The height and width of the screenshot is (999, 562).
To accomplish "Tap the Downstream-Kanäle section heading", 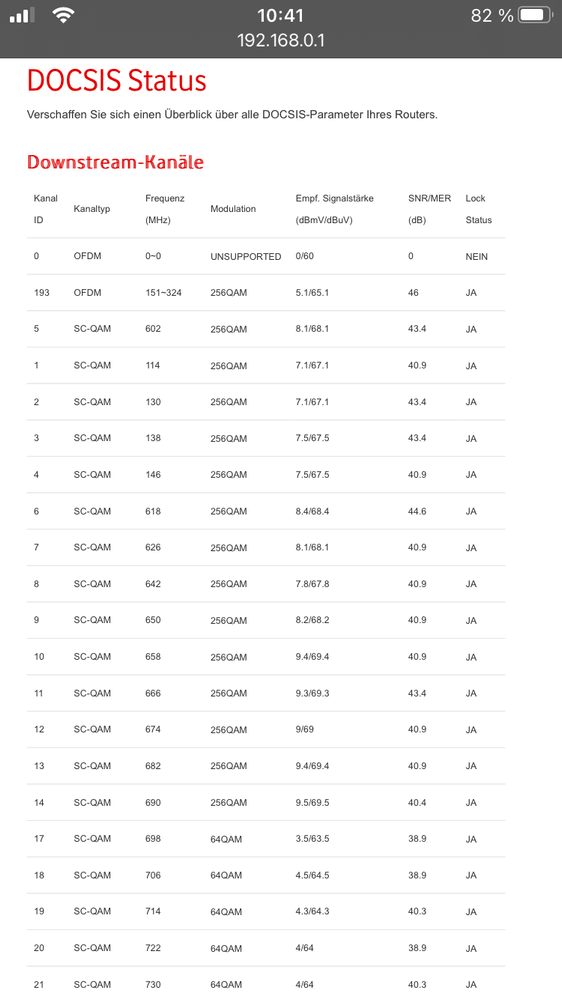I will pyautogui.click(x=115, y=162).
